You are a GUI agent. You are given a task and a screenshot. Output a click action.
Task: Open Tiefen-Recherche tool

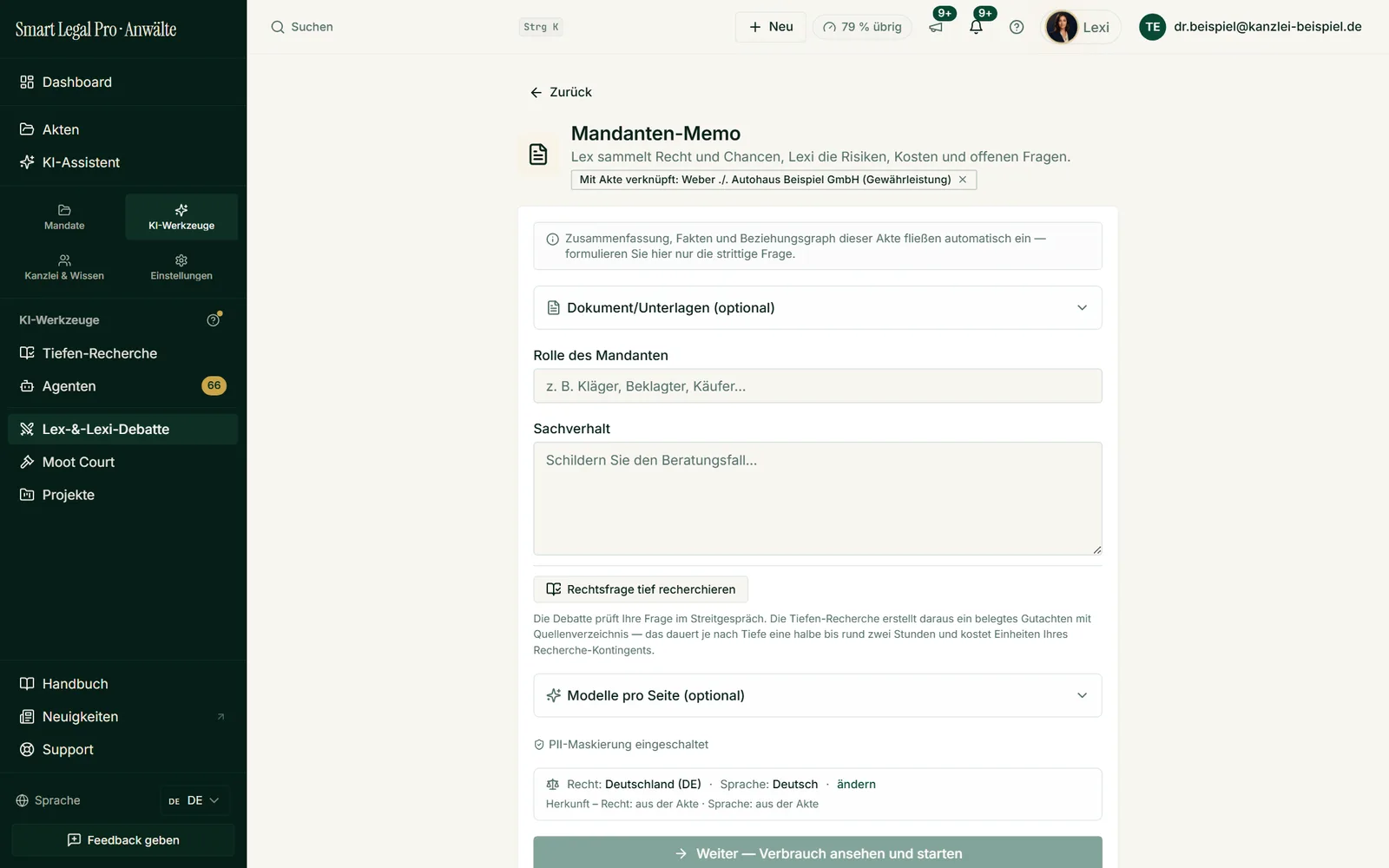click(123, 353)
